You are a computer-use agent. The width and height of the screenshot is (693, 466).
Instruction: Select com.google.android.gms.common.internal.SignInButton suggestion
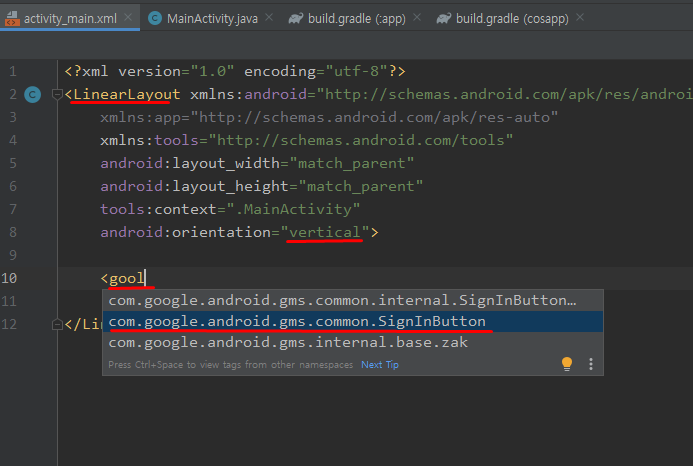pyautogui.click(x=353, y=301)
